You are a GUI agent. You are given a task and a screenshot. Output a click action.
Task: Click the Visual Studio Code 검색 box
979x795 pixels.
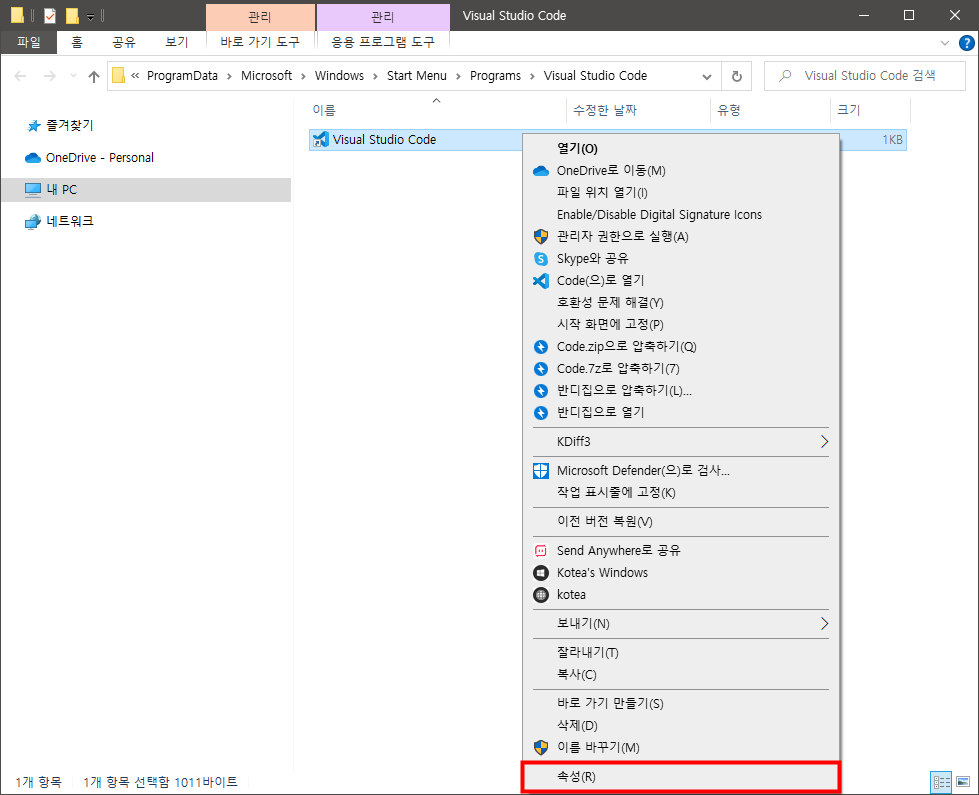tap(865, 76)
